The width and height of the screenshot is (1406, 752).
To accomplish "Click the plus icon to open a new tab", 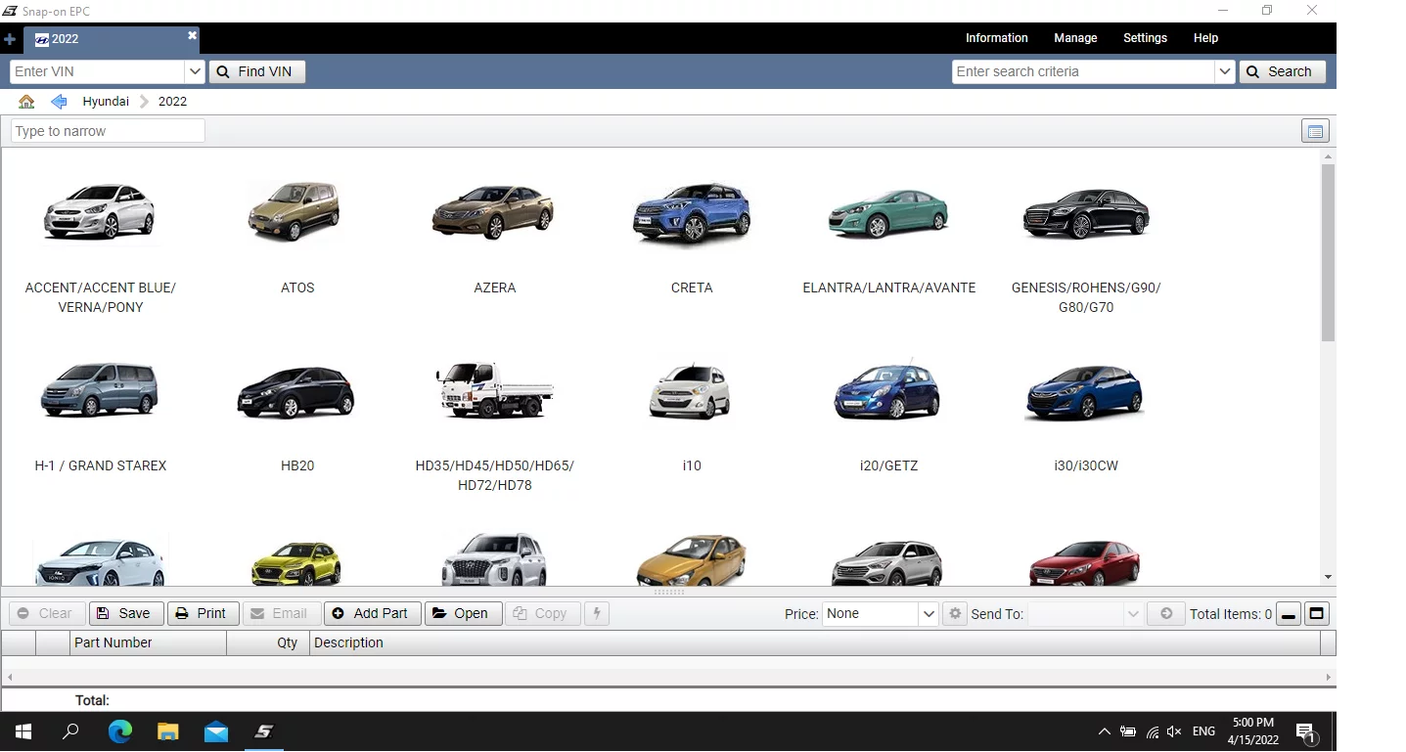I will pos(10,39).
